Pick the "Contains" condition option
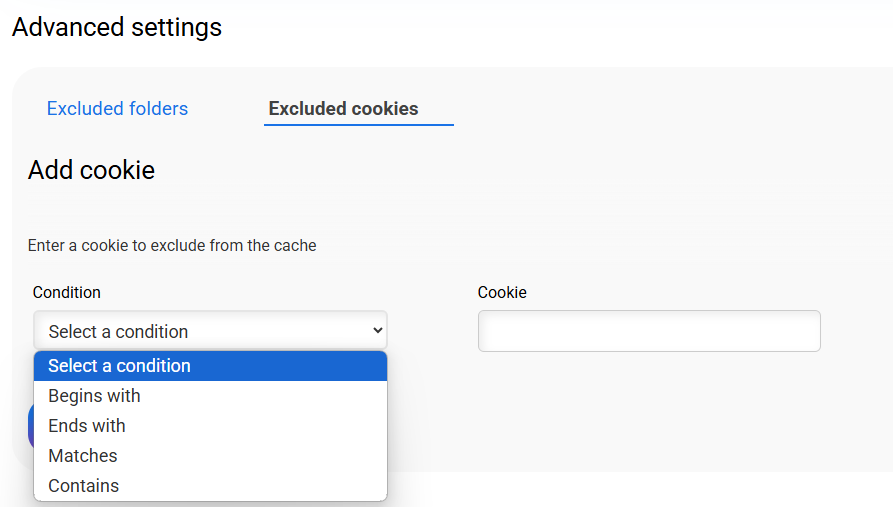The width and height of the screenshot is (893, 507). pos(84,486)
